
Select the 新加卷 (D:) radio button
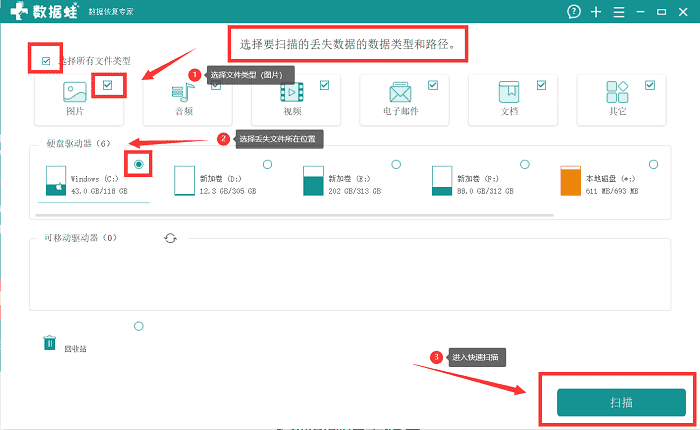(267, 164)
